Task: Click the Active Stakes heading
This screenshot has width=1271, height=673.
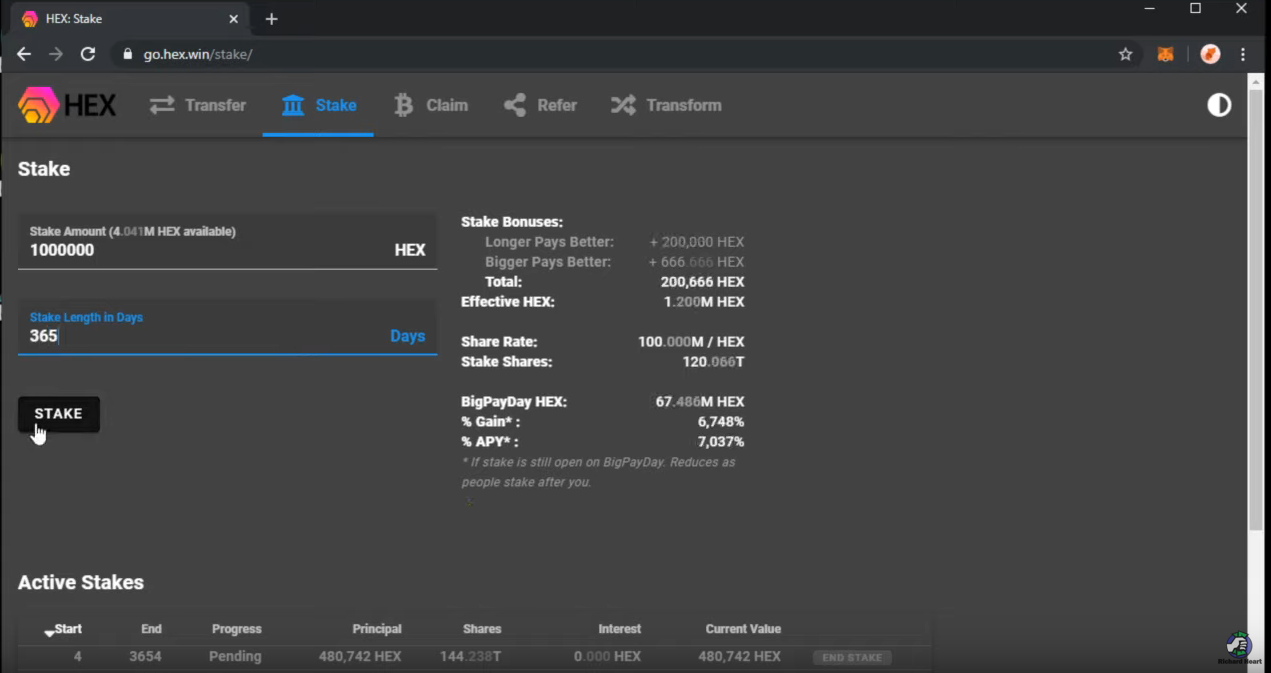Action: [x=81, y=583]
